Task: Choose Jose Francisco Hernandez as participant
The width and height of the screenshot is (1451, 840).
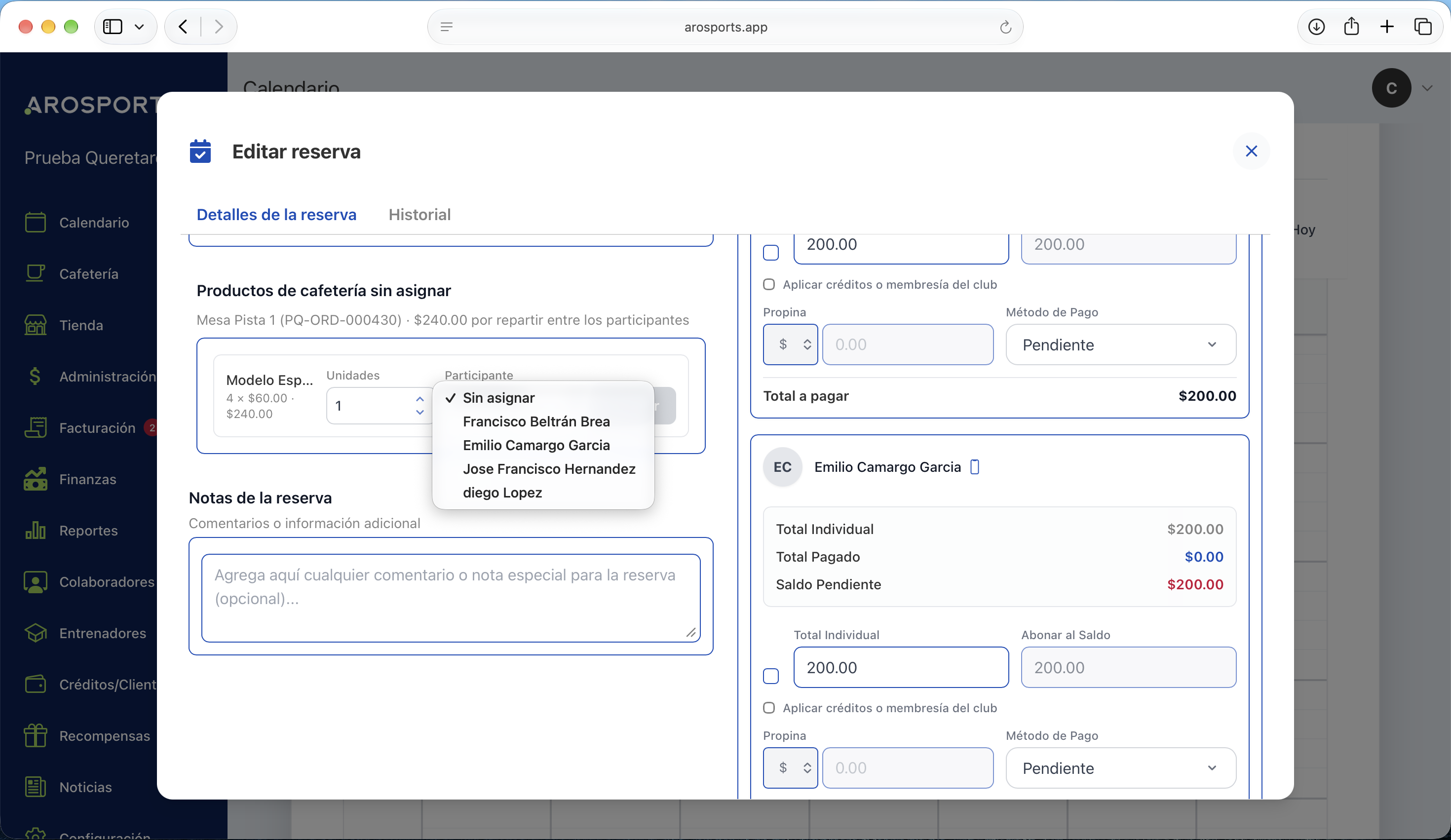Action: coord(549,469)
